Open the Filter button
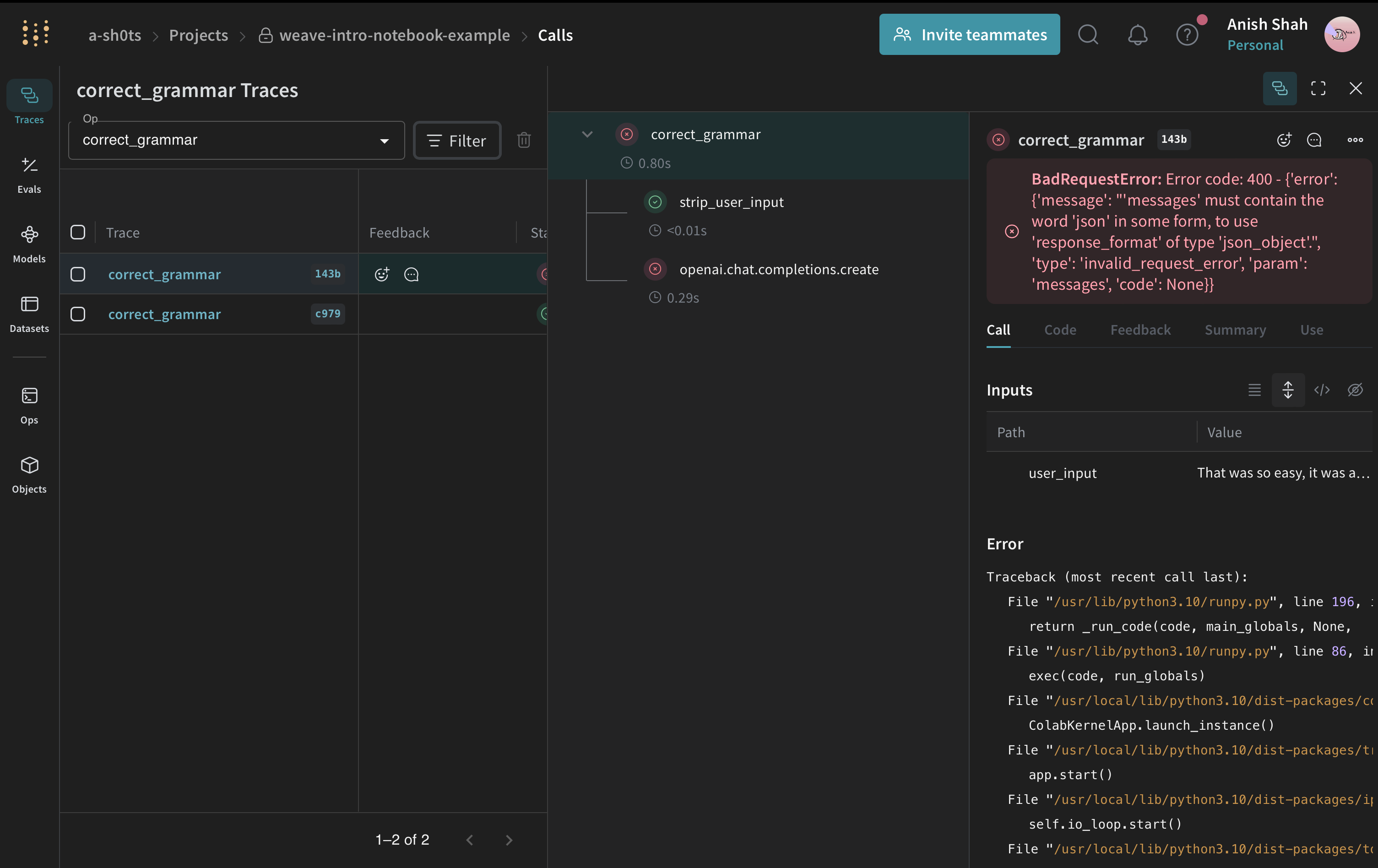 pos(457,140)
